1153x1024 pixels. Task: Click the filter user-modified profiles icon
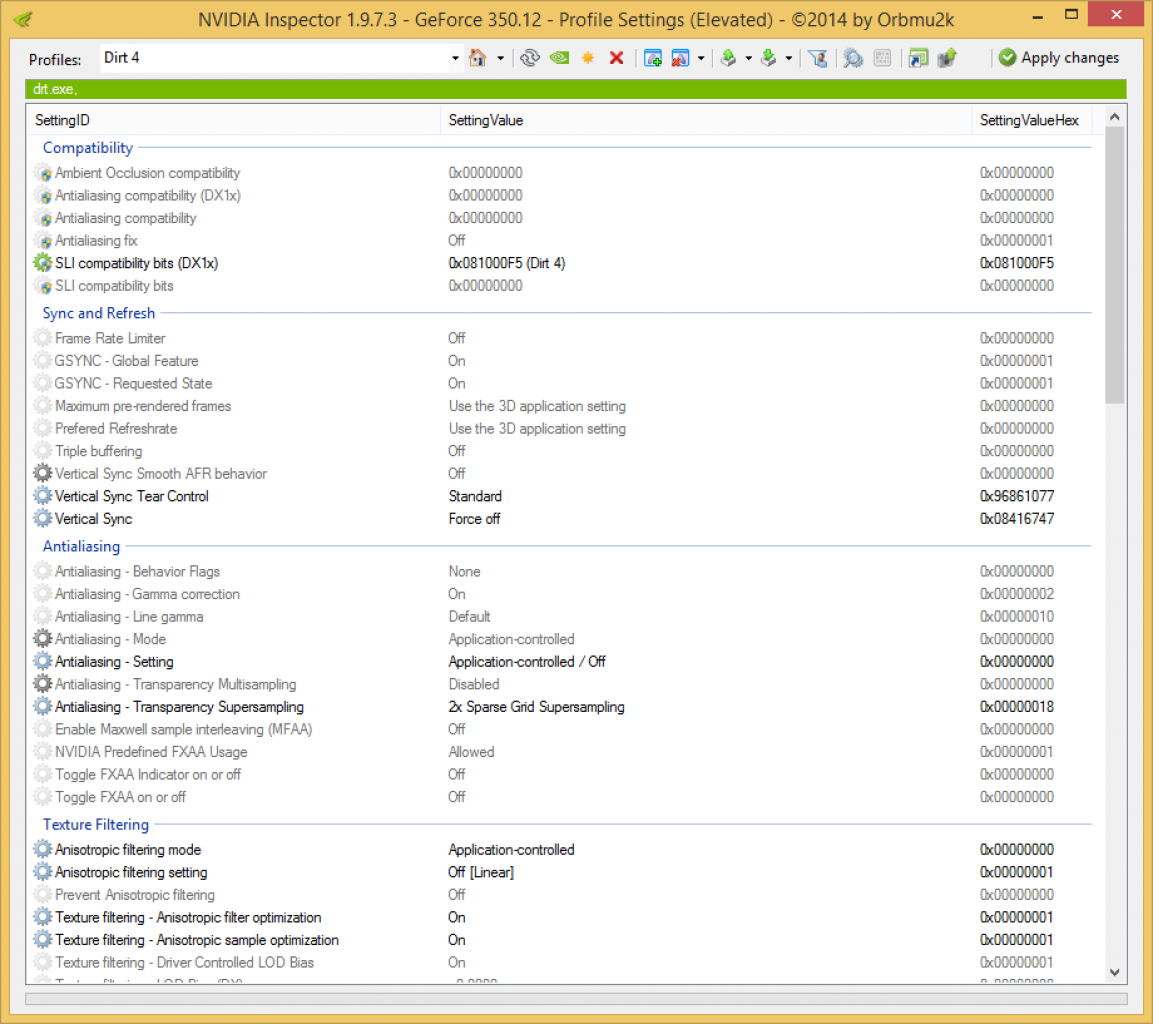tap(818, 58)
